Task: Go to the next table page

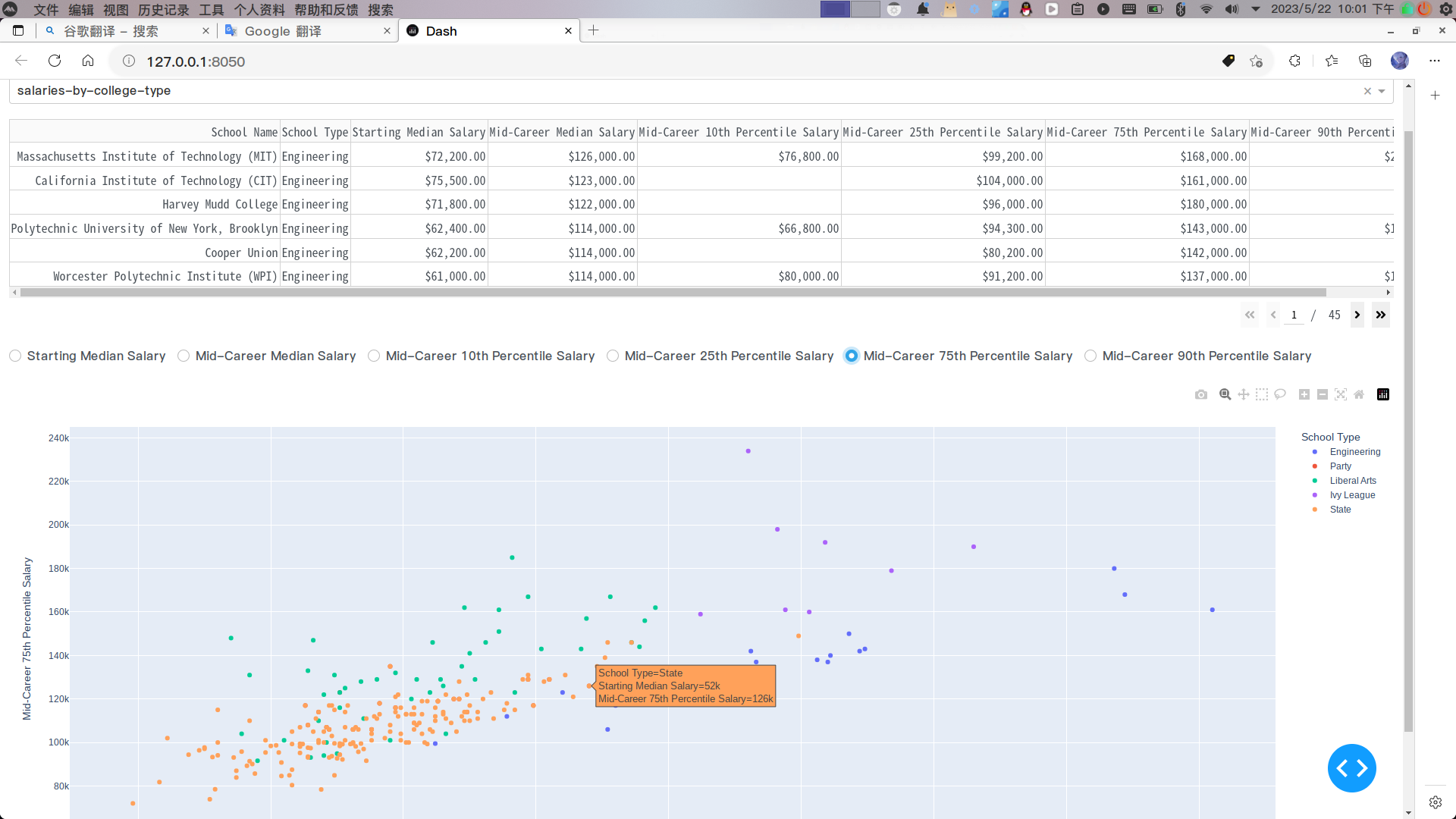Action: 1357,315
